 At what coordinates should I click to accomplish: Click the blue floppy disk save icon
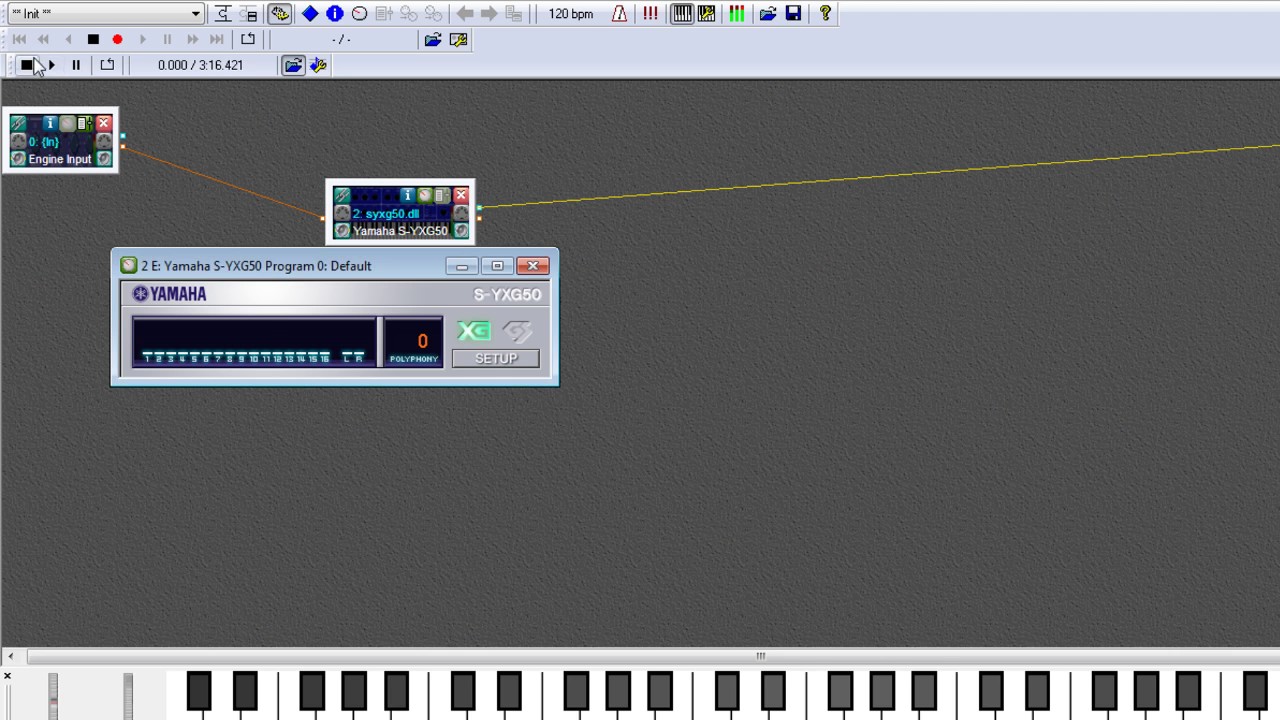point(793,14)
